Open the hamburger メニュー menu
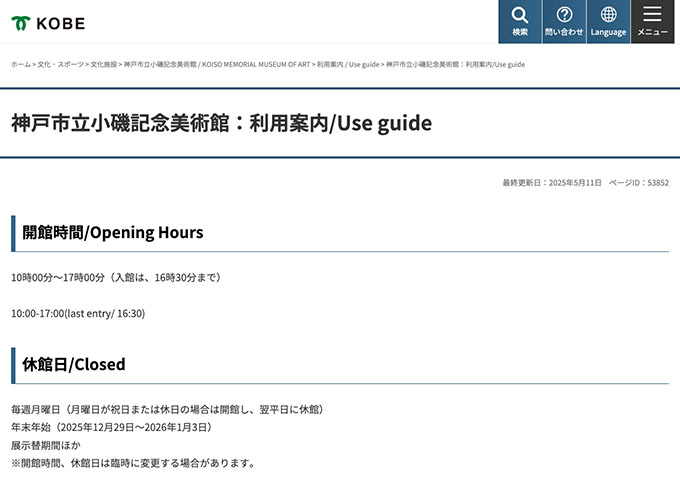This screenshot has width=680, height=480. (653, 22)
